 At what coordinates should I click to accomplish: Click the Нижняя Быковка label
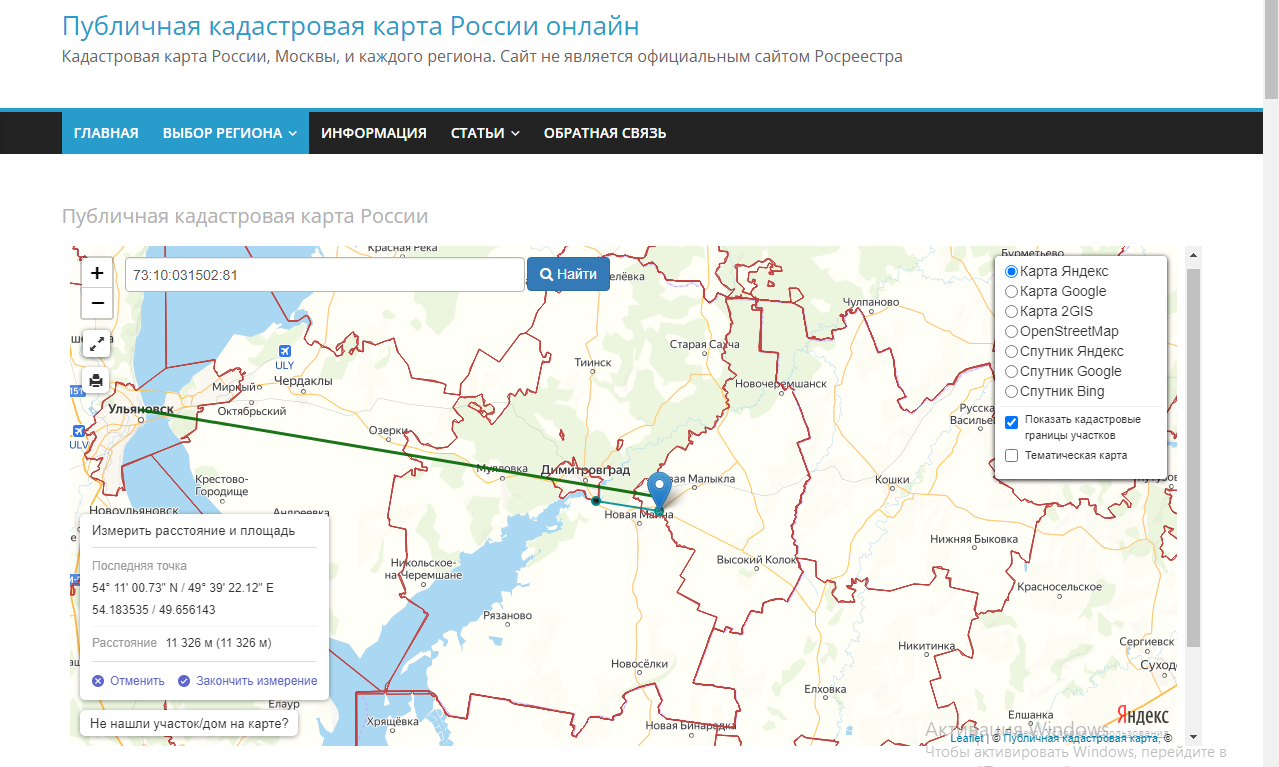pyautogui.click(x=973, y=539)
